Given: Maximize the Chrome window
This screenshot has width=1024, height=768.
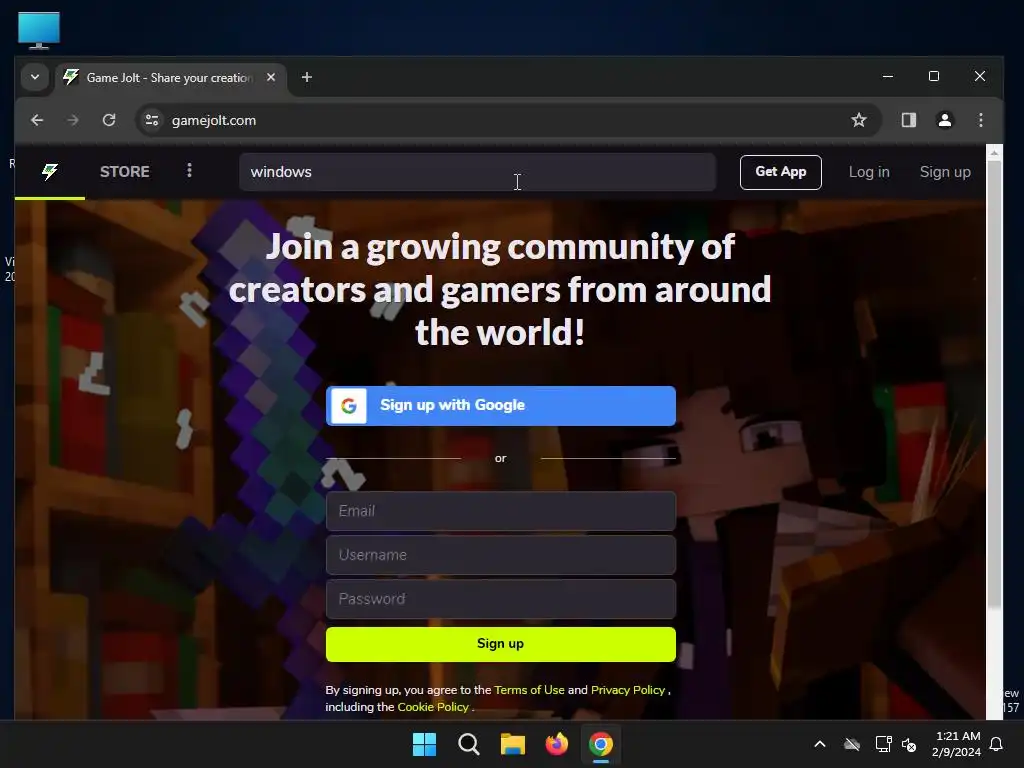Looking at the screenshot, I should point(934,76).
